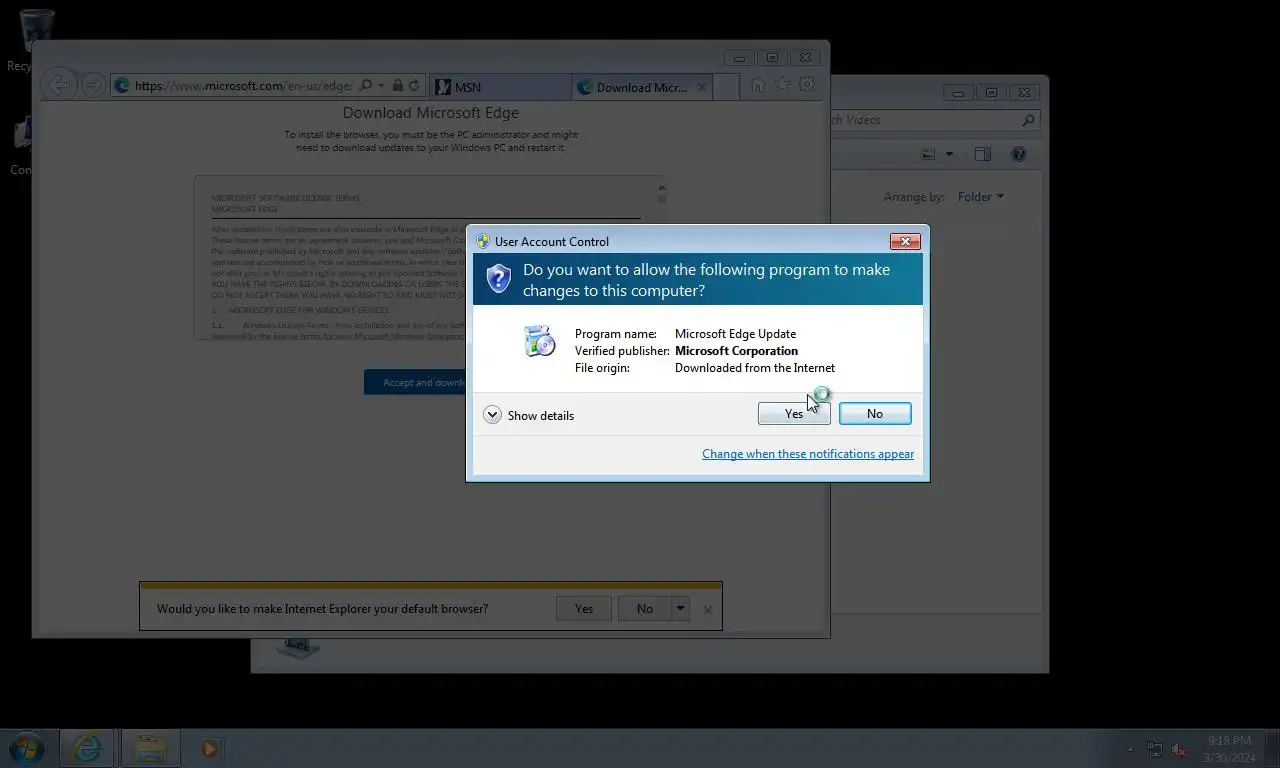The width and height of the screenshot is (1280, 768).
Task: Dismiss the default browser notification bar
Action: pyautogui.click(x=708, y=609)
